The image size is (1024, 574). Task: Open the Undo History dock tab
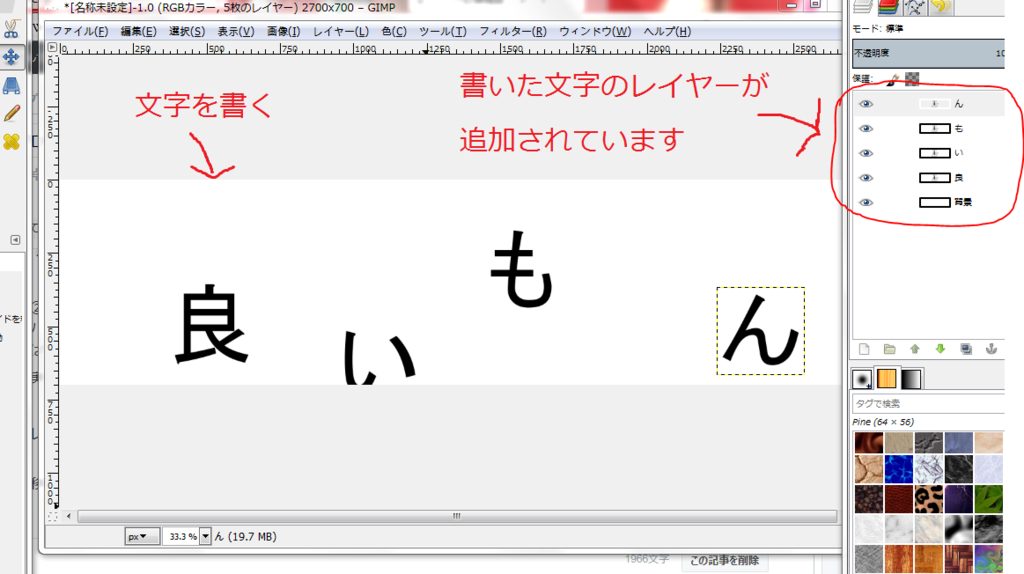coord(940,7)
